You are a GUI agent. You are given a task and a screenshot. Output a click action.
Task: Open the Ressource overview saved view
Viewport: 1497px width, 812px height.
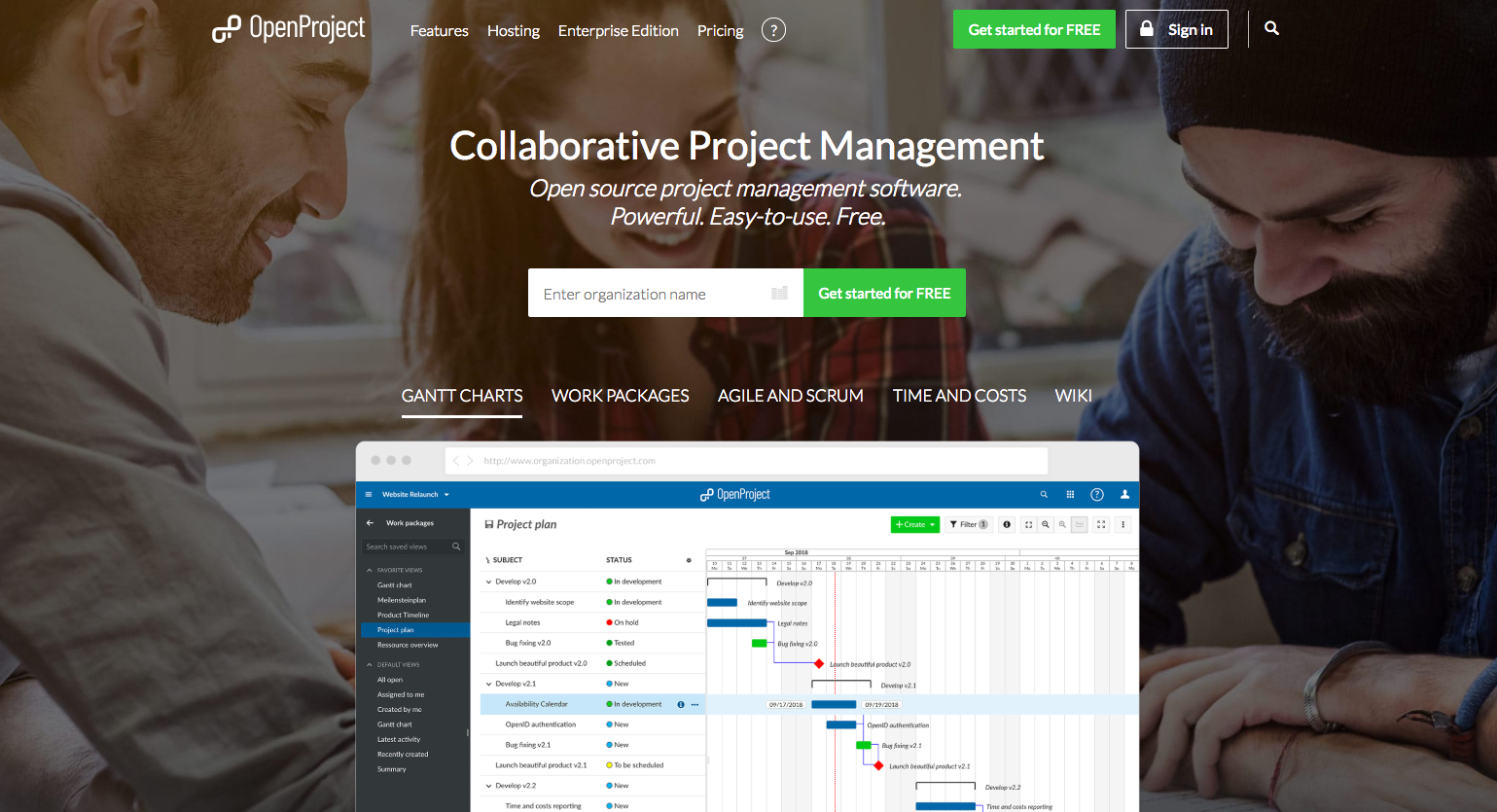coord(408,645)
